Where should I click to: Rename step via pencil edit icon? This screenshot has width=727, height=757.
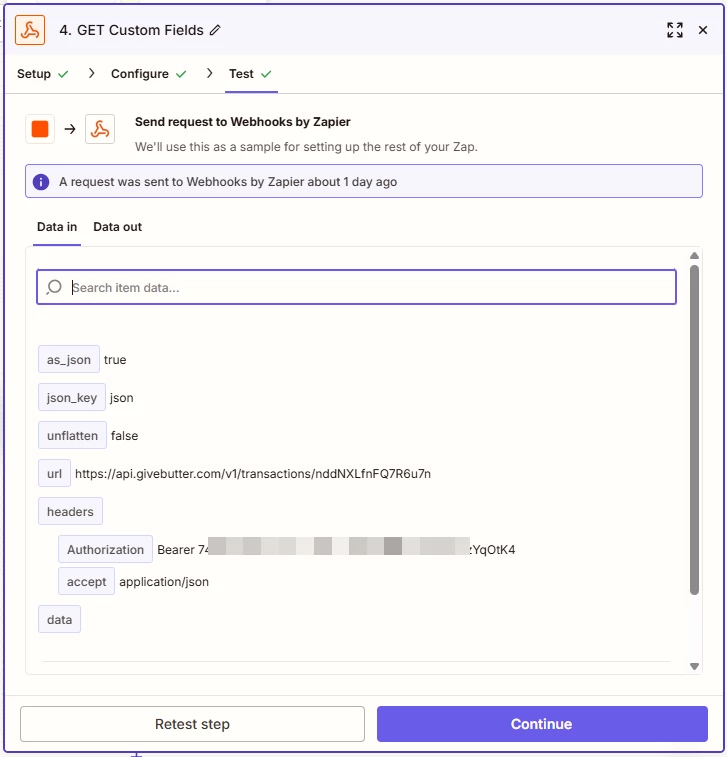point(215,30)
